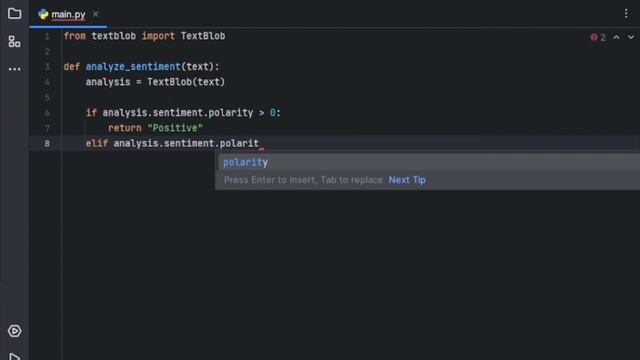Open the Run tool window icon
Screen dimensions: 640x360
click(x=15, y=357)
